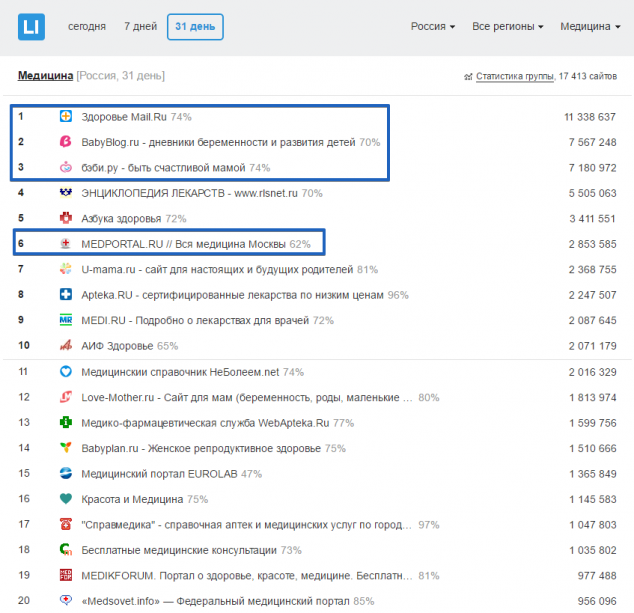Click visitor count 11 338 637
Viewport: 634px width, 613px height.
(x=590, y=117)
